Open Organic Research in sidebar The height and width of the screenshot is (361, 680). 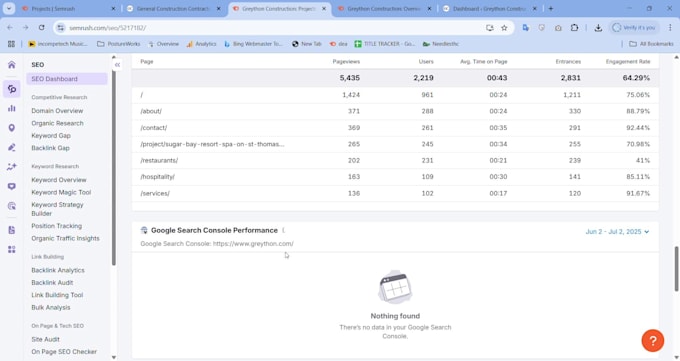pyautogui.click(x=57, y=123)
